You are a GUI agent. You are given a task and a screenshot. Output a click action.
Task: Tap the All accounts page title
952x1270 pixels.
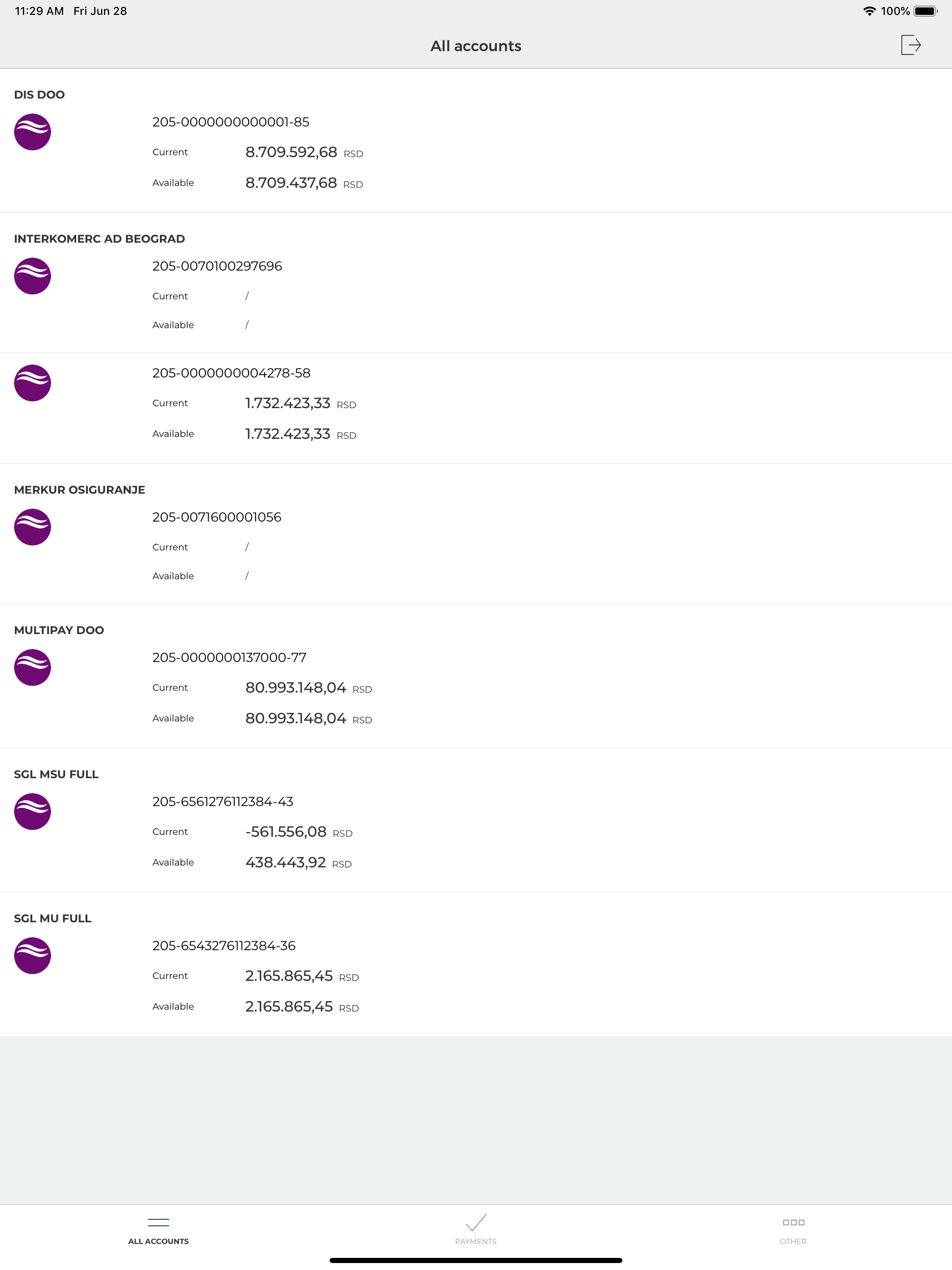(476, 46)
